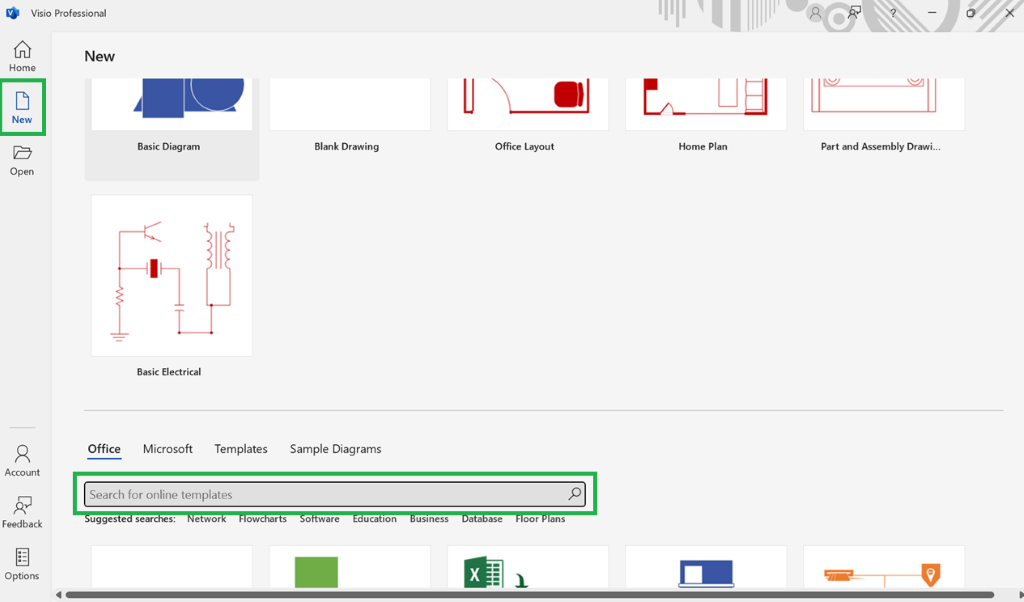The width and height of the screenshot is (1024, 602).
Task: Search suggested term Database
Action: point(482,519)
